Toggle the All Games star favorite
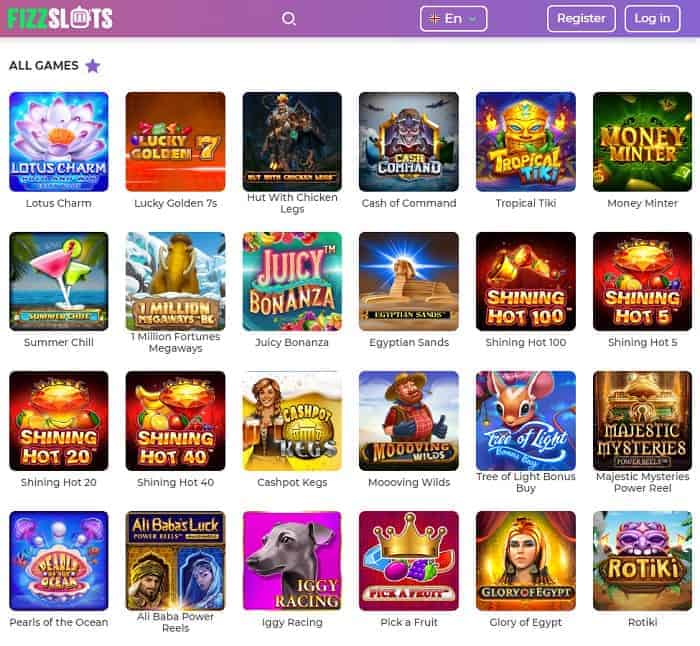 (93, 66)
